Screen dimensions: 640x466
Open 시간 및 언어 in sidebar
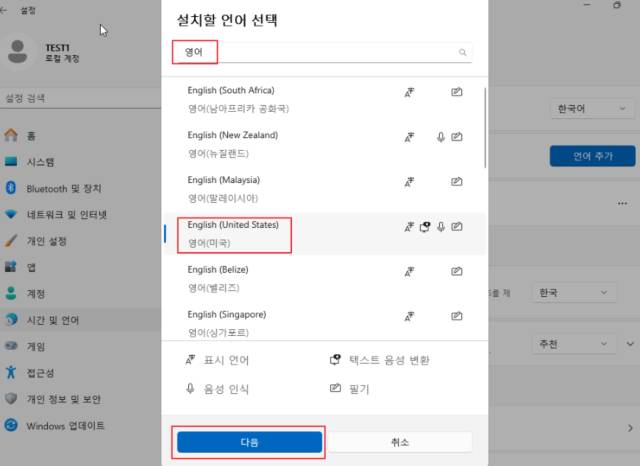click(60, 320)
